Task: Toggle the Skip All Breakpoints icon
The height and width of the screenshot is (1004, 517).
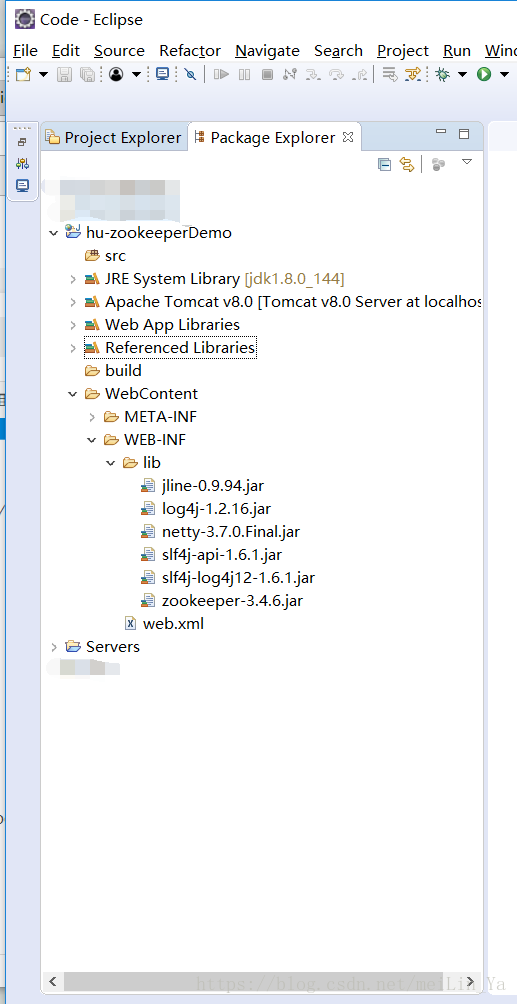Action: [190, 74]
